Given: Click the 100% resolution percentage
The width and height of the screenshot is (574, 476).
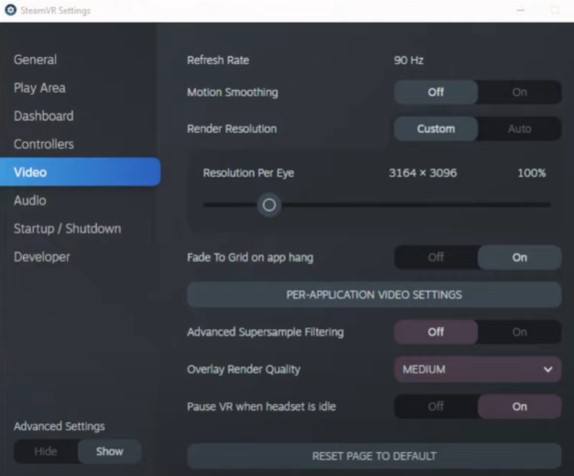Looking at the screenshot, I should pos(532,173).
